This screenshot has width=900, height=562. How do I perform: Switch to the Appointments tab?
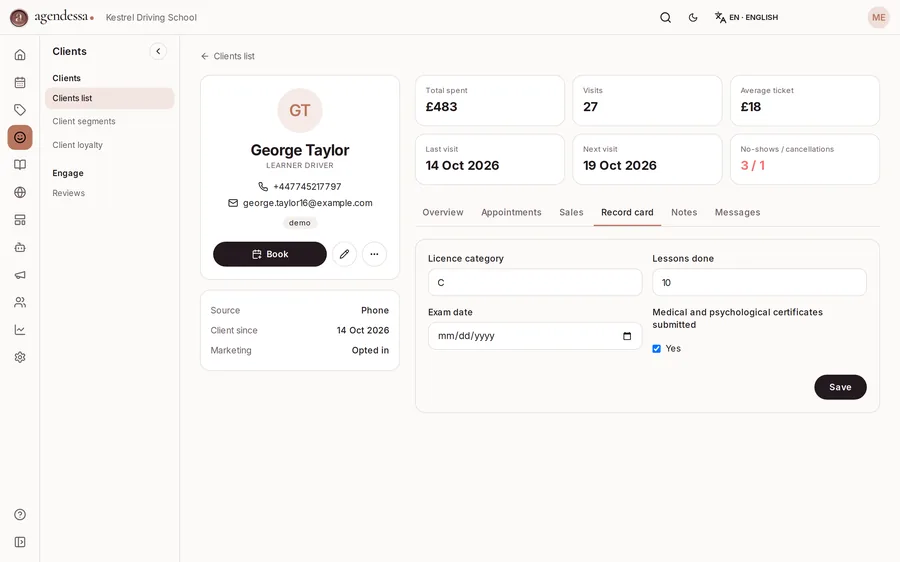coord(511,212)
